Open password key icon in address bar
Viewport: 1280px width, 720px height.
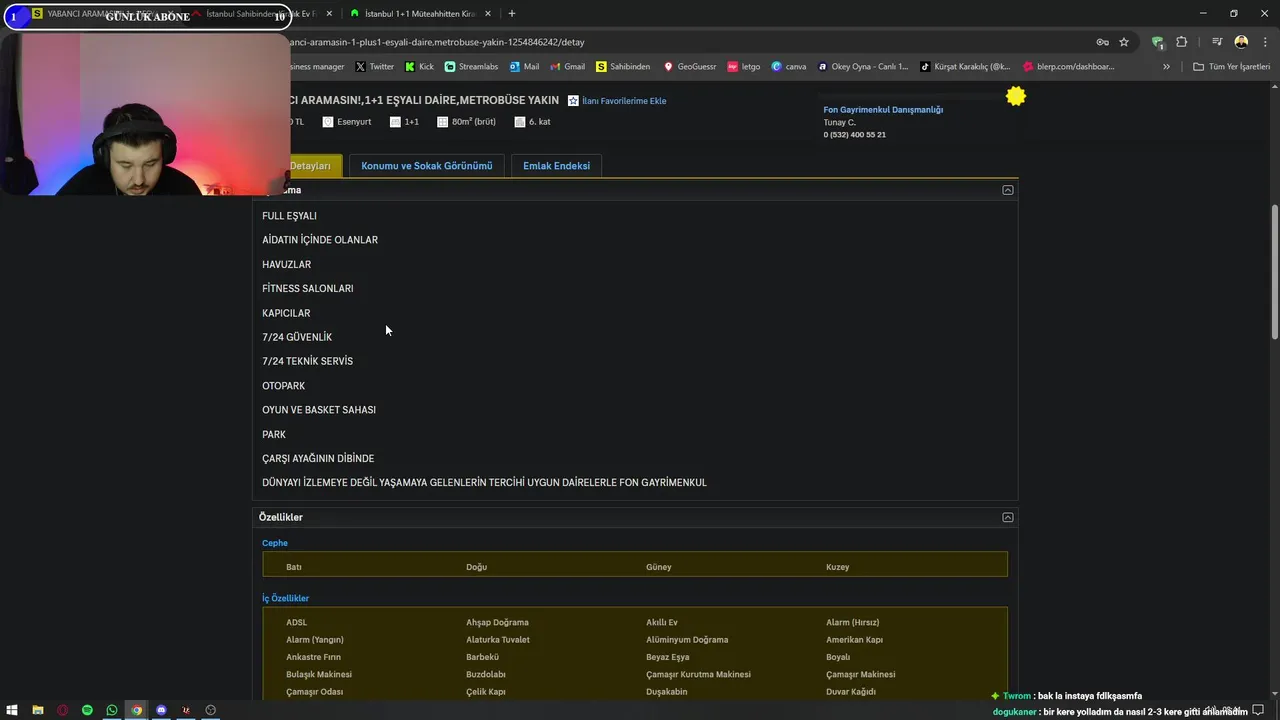(x=1102, y=42)
